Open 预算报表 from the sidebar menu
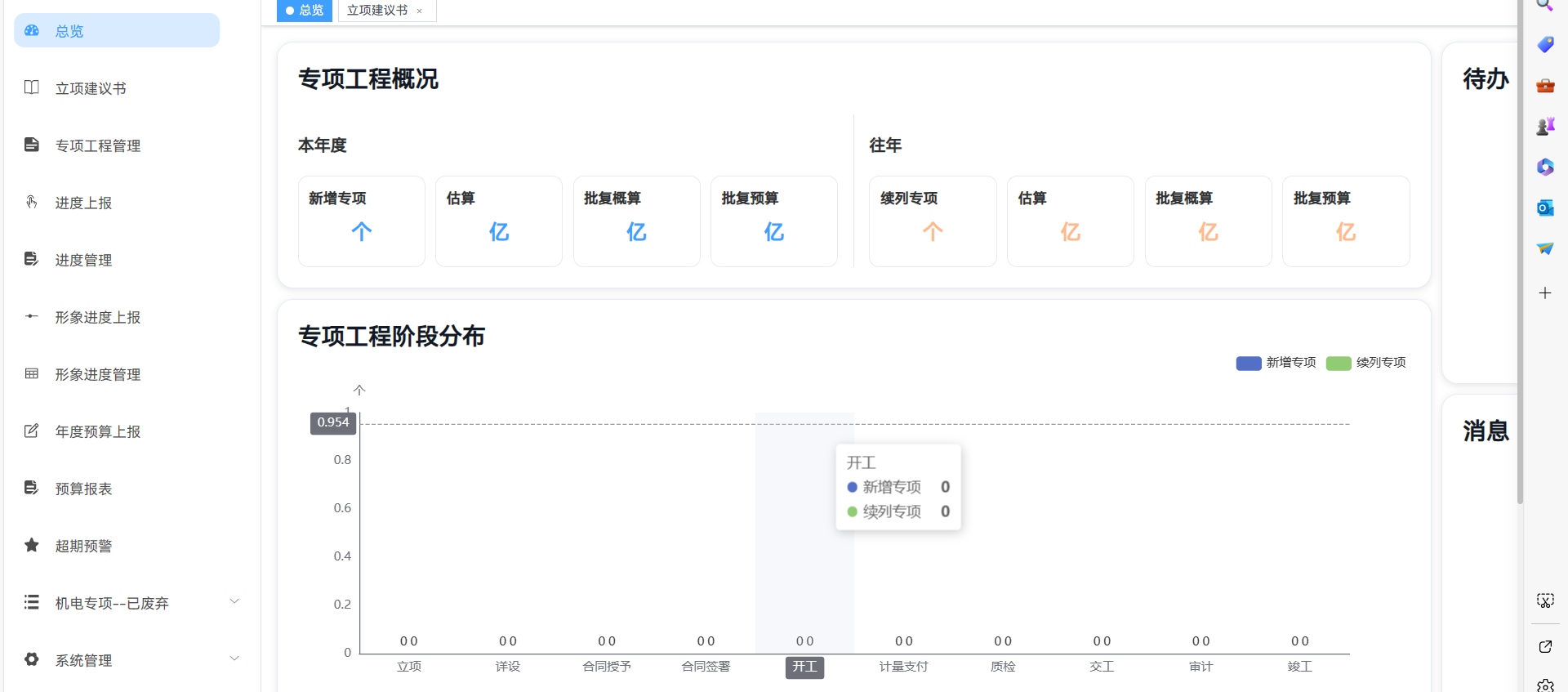 (83, 489)
